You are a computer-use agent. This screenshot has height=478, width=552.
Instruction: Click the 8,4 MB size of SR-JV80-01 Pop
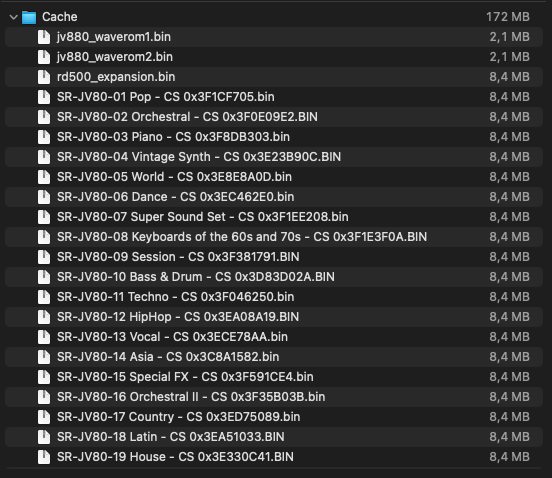509,97
